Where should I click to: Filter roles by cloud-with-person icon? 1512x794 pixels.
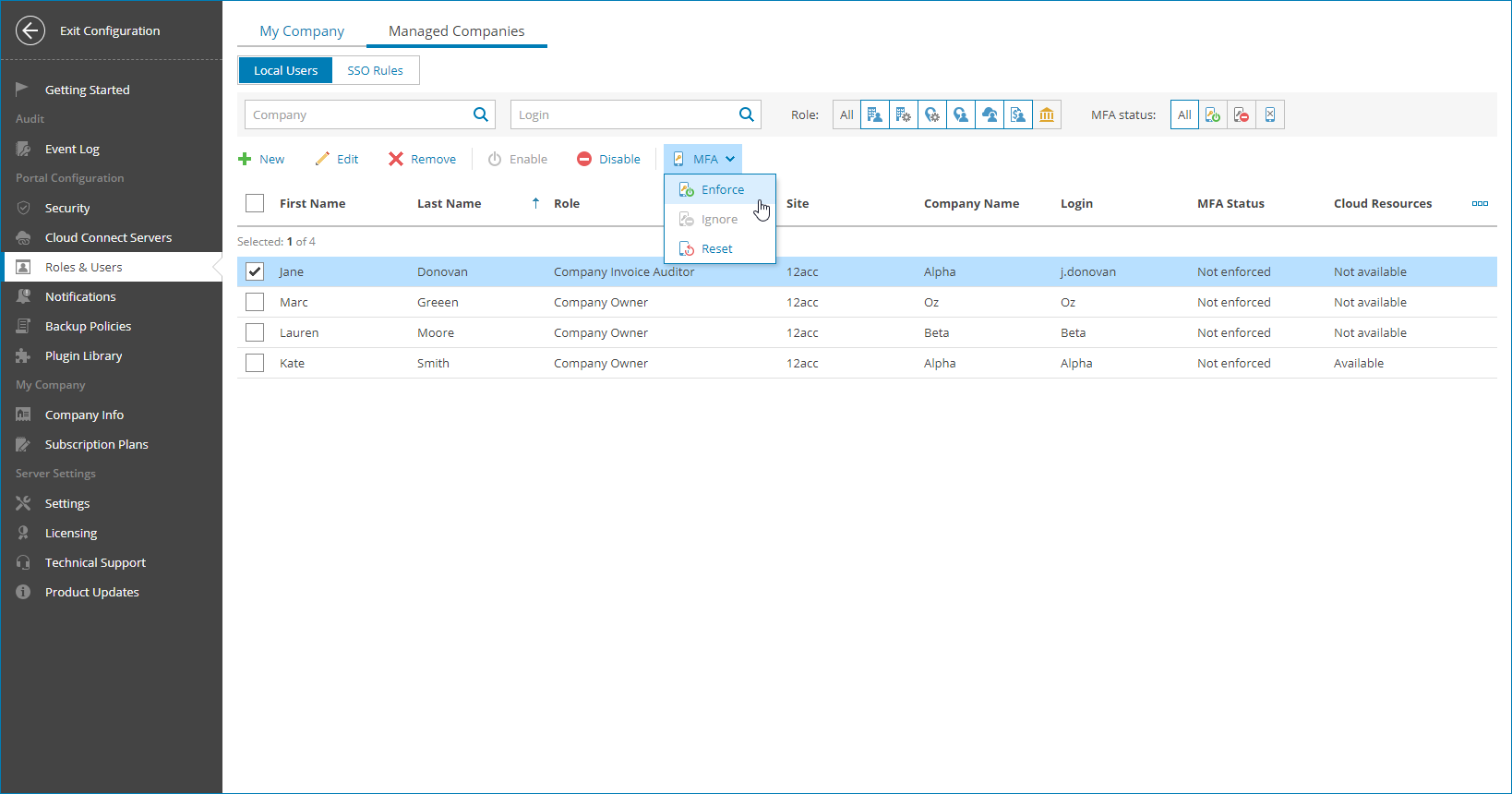pos(990,114)
